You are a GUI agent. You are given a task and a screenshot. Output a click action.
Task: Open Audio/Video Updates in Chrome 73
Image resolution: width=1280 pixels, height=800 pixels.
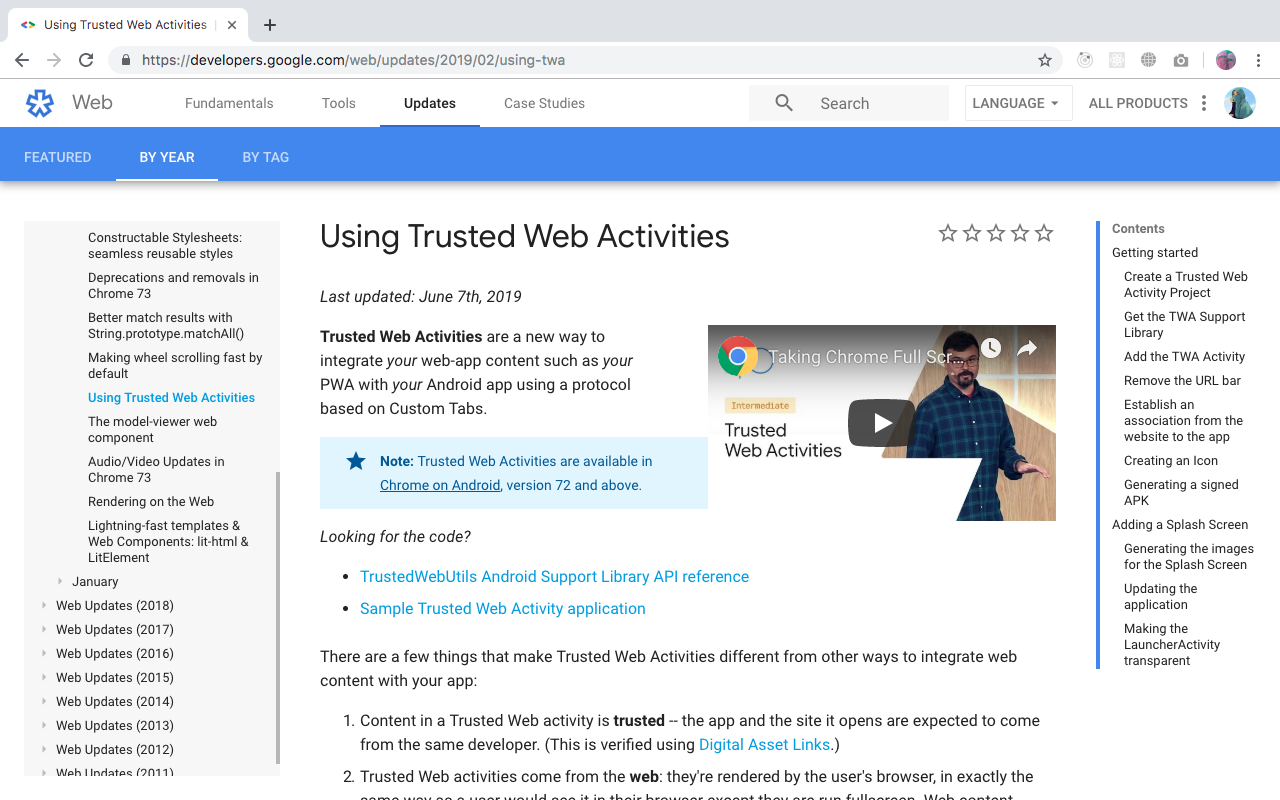(156, 469)
